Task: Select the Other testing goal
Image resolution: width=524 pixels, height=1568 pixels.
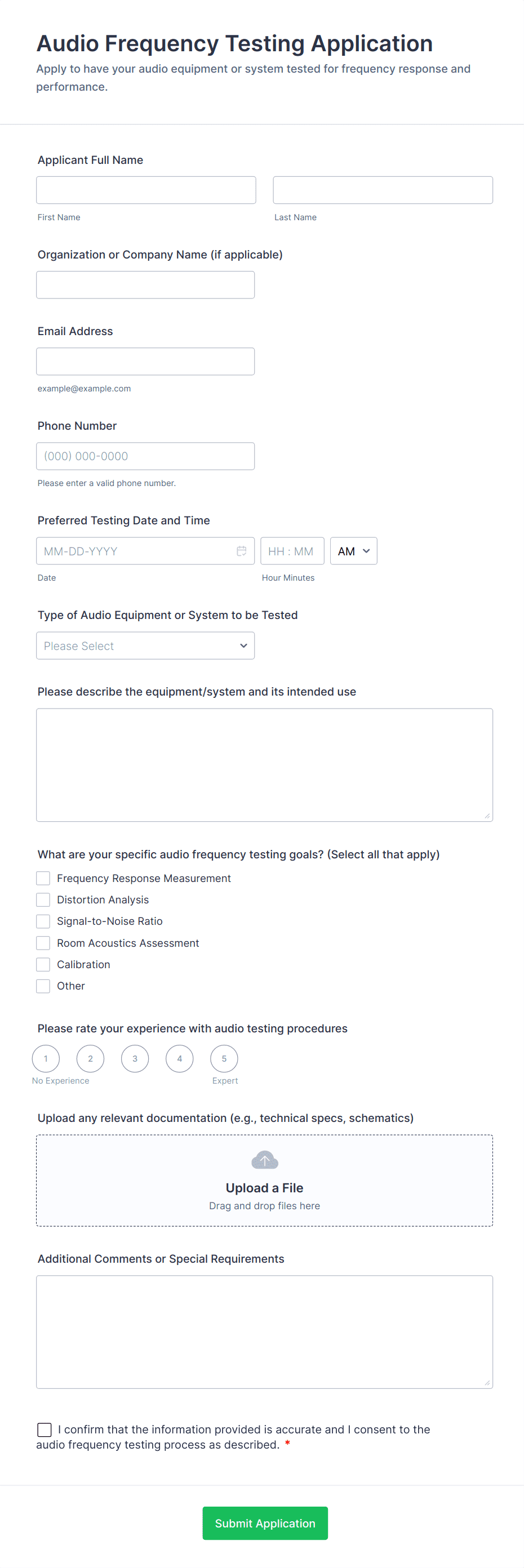Action: click(43, 986)
